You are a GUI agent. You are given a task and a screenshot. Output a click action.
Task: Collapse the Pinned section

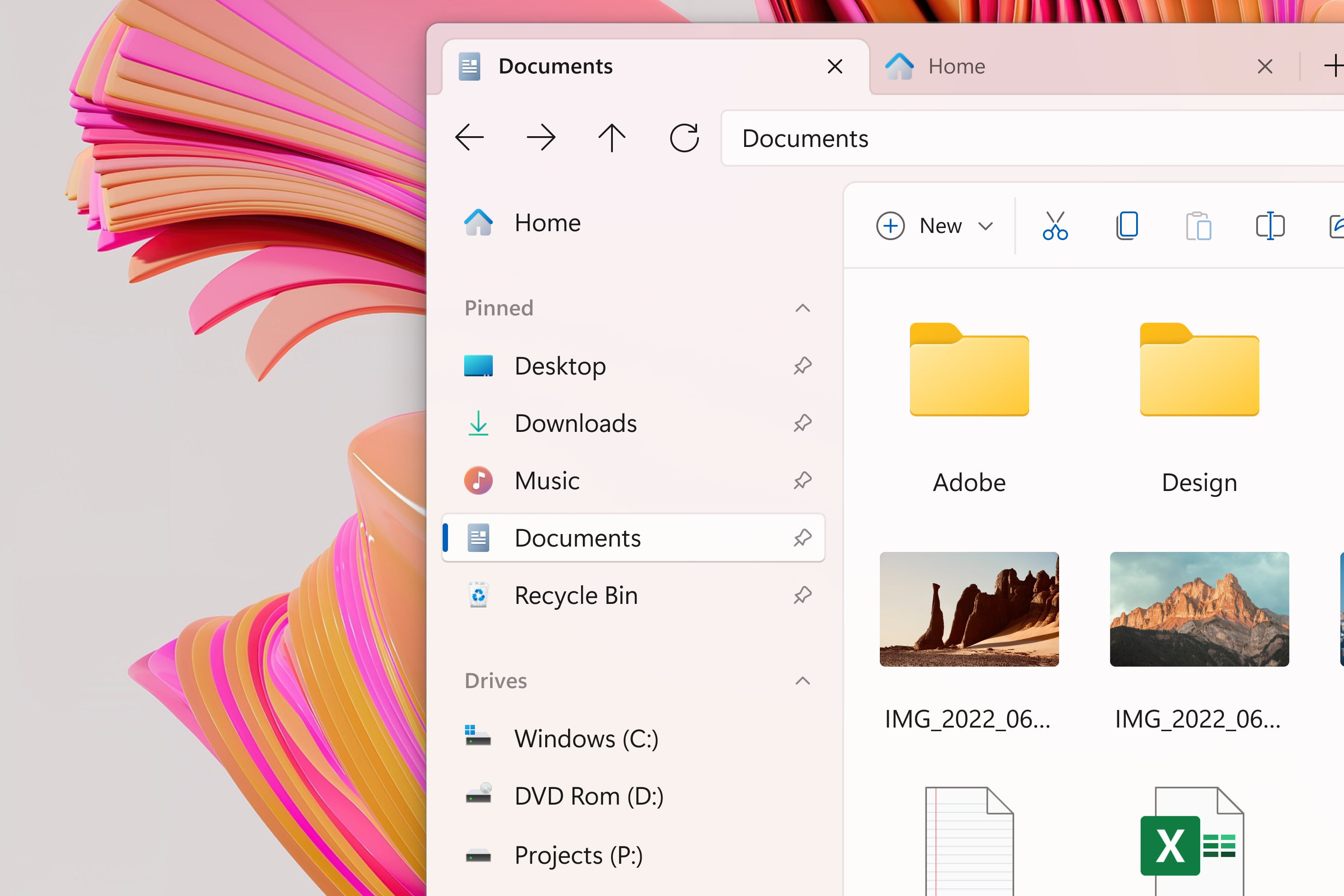802,308
